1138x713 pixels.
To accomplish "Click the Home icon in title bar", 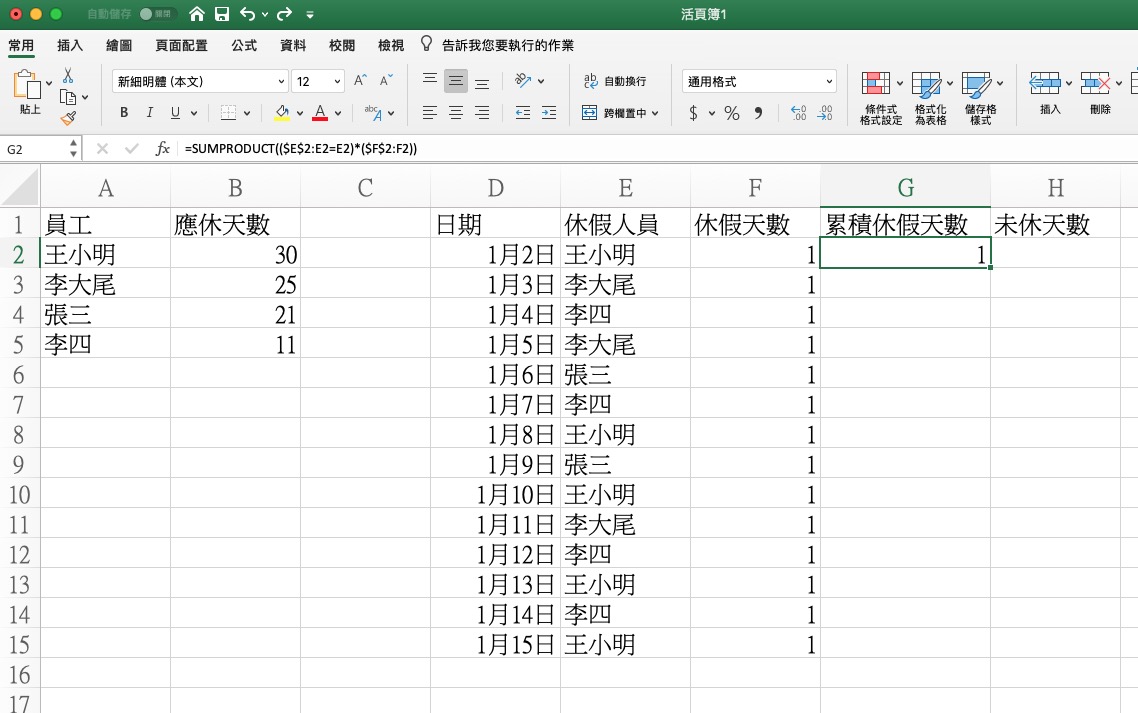I will (196, 14).
